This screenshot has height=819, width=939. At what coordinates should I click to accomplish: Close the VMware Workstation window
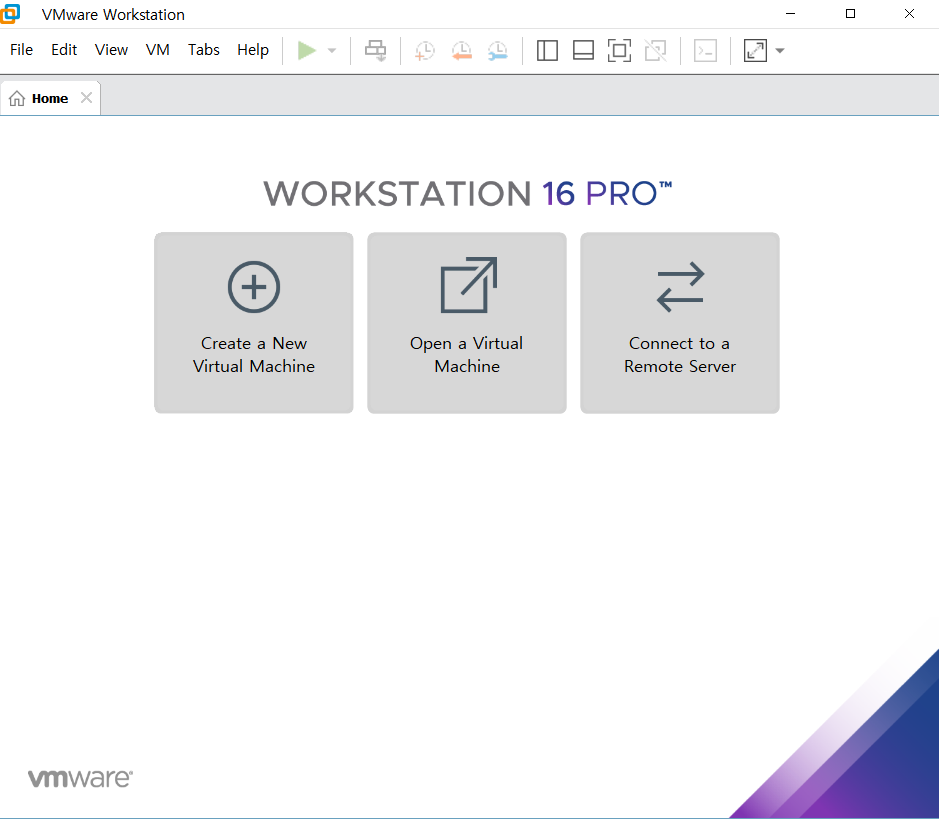tap(909, 14)
